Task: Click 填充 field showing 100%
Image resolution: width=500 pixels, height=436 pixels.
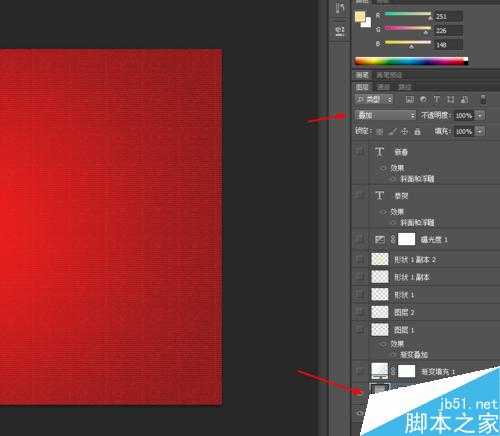Action: pos(464,131)
